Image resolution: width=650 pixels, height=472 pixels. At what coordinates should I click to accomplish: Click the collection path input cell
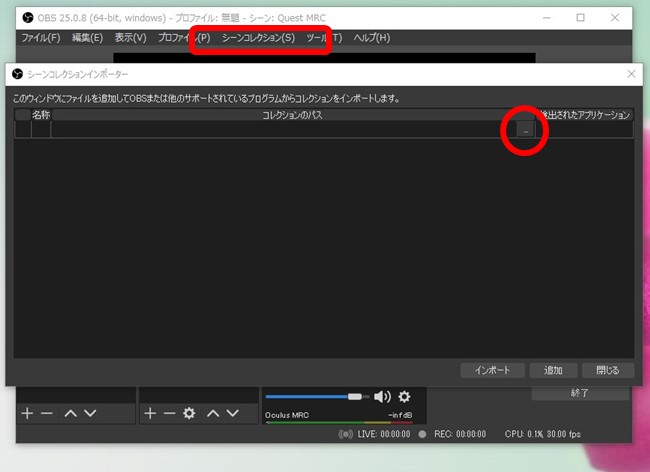tap(284, 130)
